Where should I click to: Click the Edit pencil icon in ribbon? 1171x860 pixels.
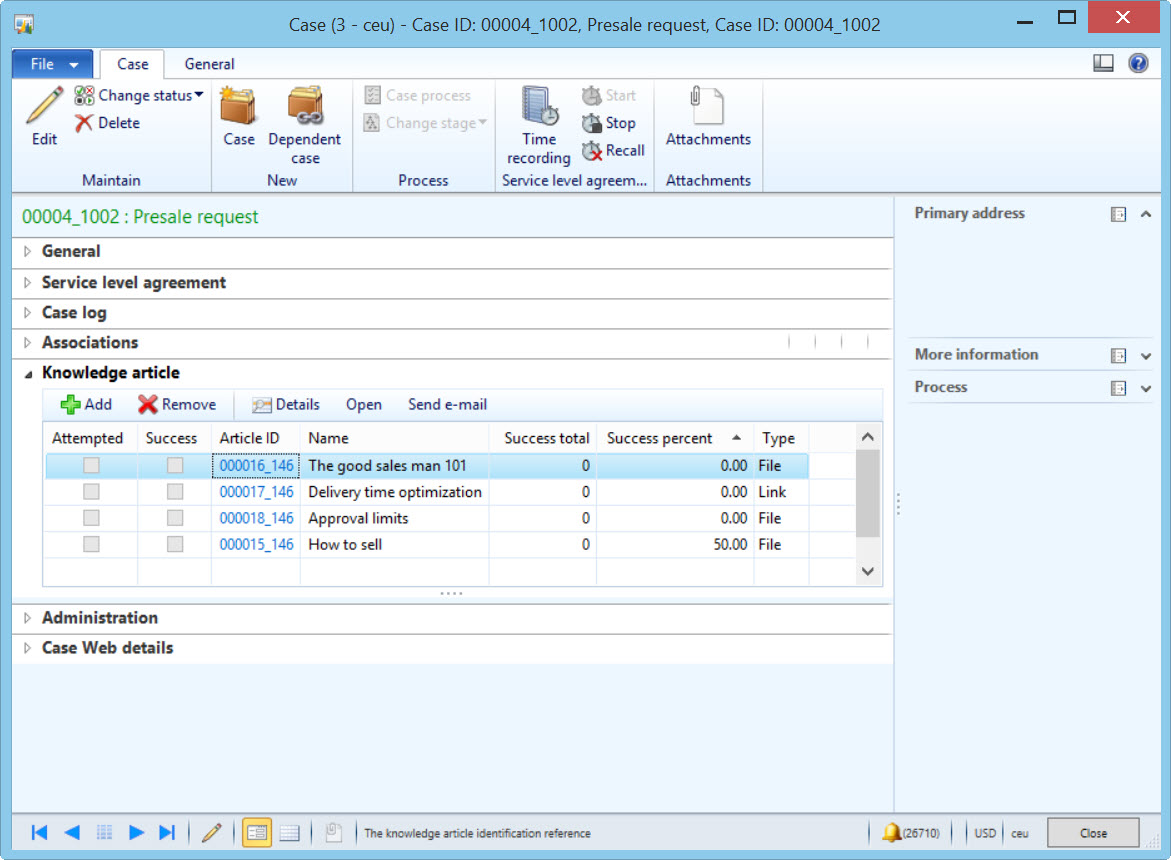tap(44, 105)
